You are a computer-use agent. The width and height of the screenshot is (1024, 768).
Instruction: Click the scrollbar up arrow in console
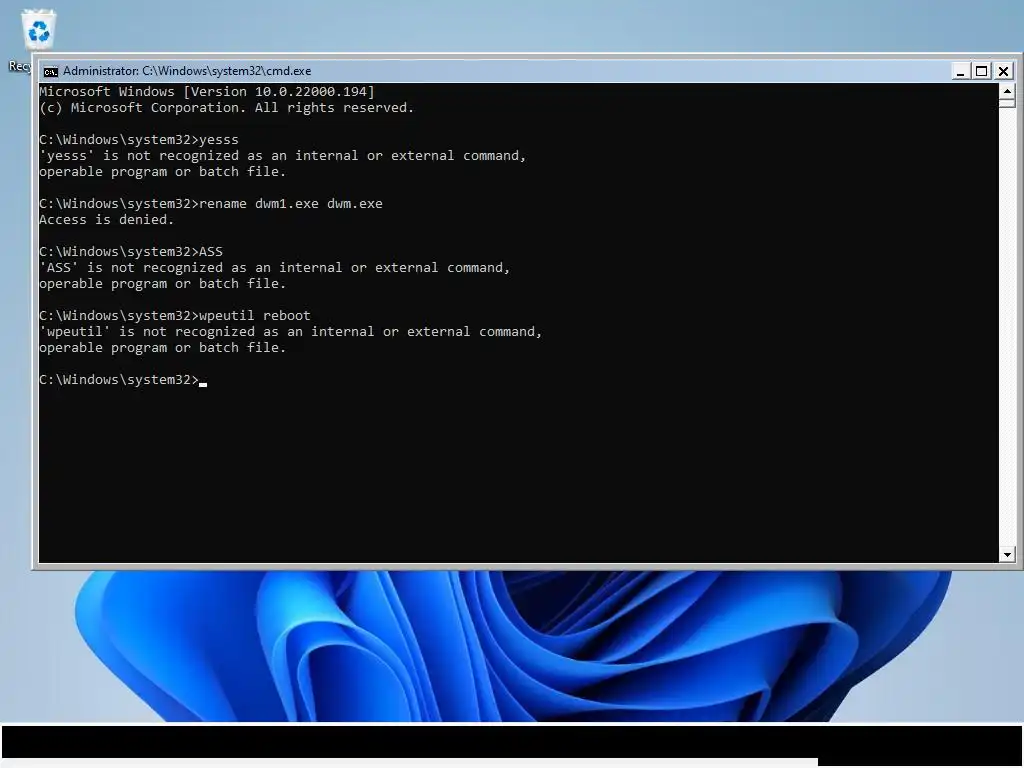1006,91
